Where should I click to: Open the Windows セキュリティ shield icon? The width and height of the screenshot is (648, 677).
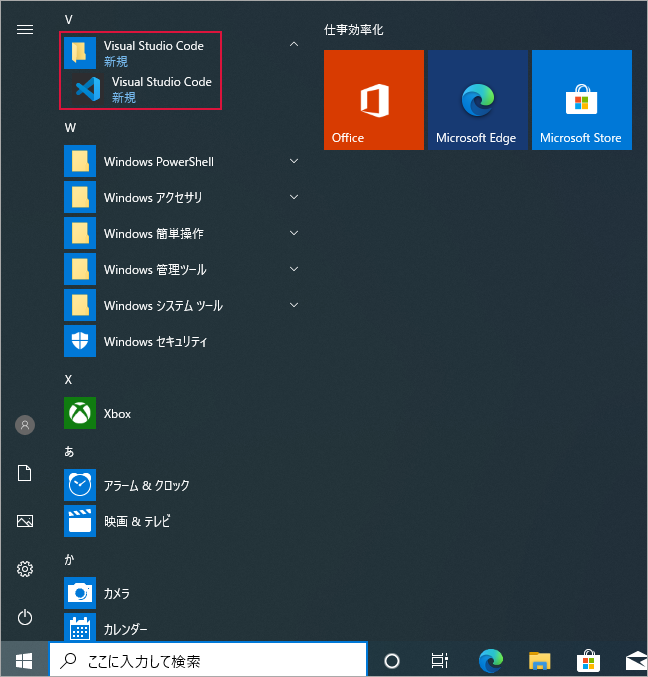[x=80, y=341]
